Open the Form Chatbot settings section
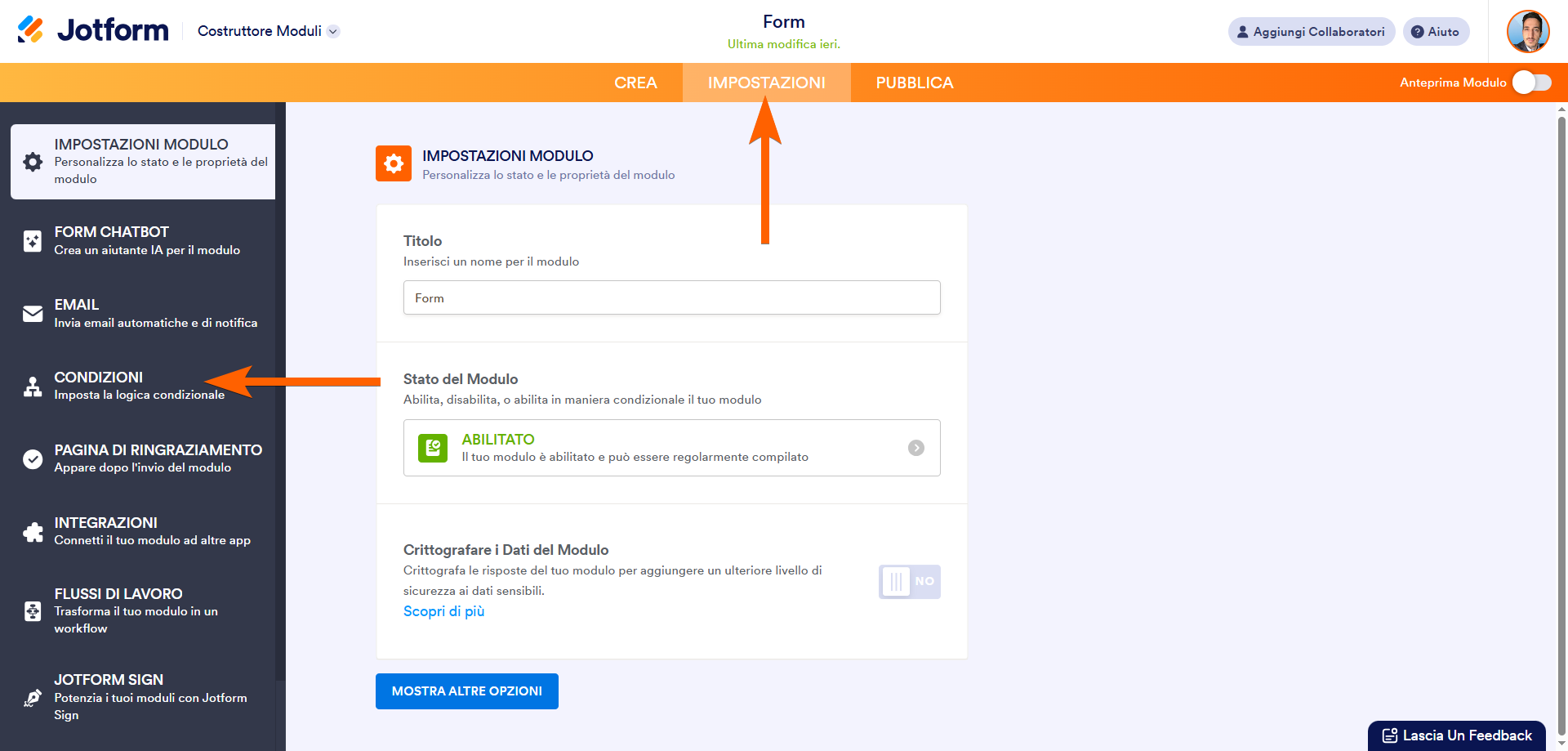The image size is (1568, 751). [143, 241]
